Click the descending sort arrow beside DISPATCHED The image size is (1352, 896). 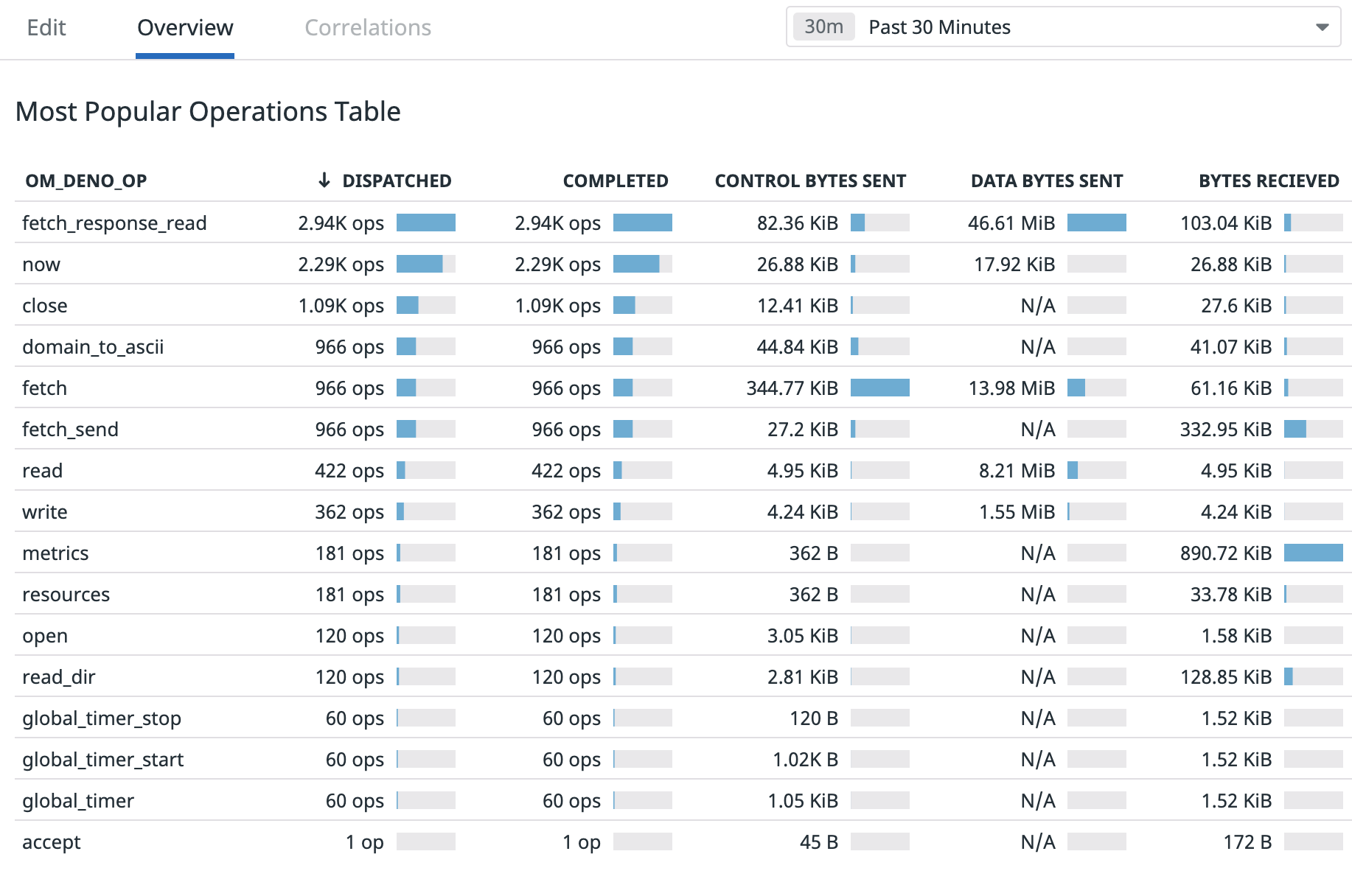[x=323, y=180]
